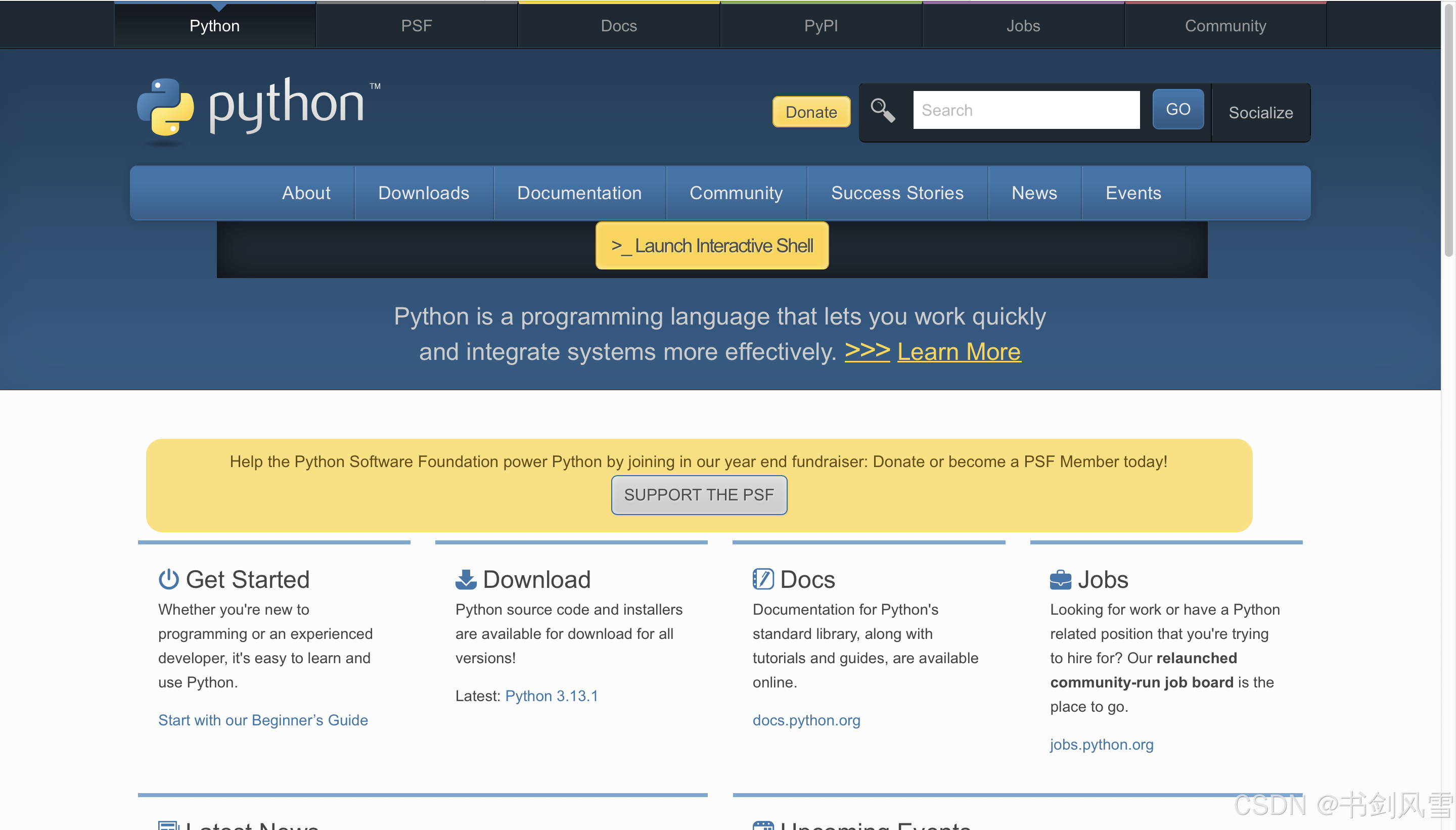The width and height of the screenshot is (1456, 830).
Task: Expand the Downloads navigation menu
Action: (x=423, y=193)
